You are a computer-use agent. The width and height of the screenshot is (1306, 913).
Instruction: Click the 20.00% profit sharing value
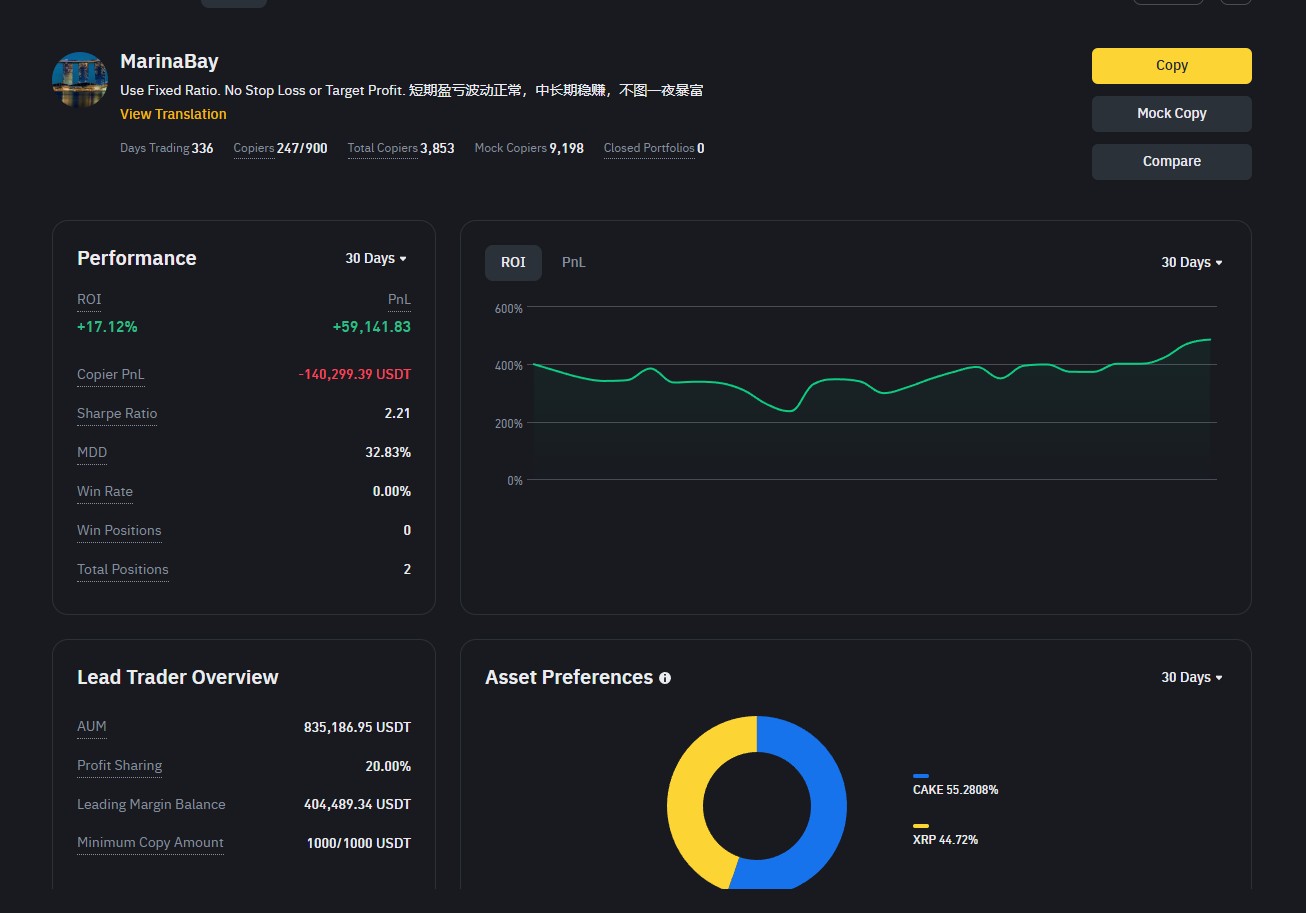[x=388, y=766]
